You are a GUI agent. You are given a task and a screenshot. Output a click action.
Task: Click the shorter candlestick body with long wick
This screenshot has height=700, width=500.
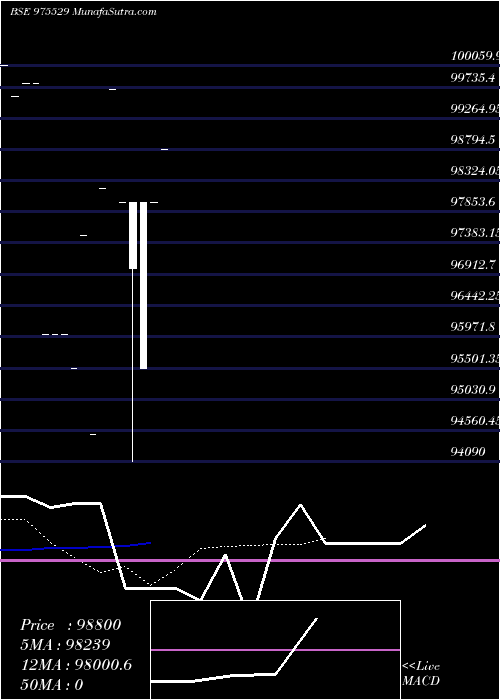[x=133, y=235]
